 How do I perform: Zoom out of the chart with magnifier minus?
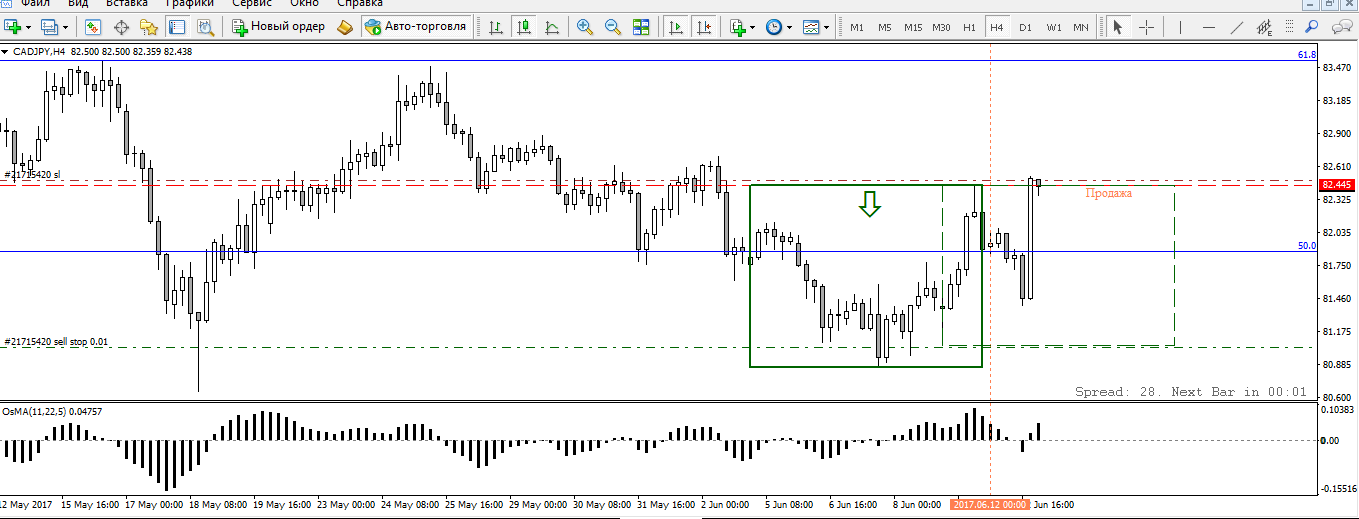click(x=613, y=27)
